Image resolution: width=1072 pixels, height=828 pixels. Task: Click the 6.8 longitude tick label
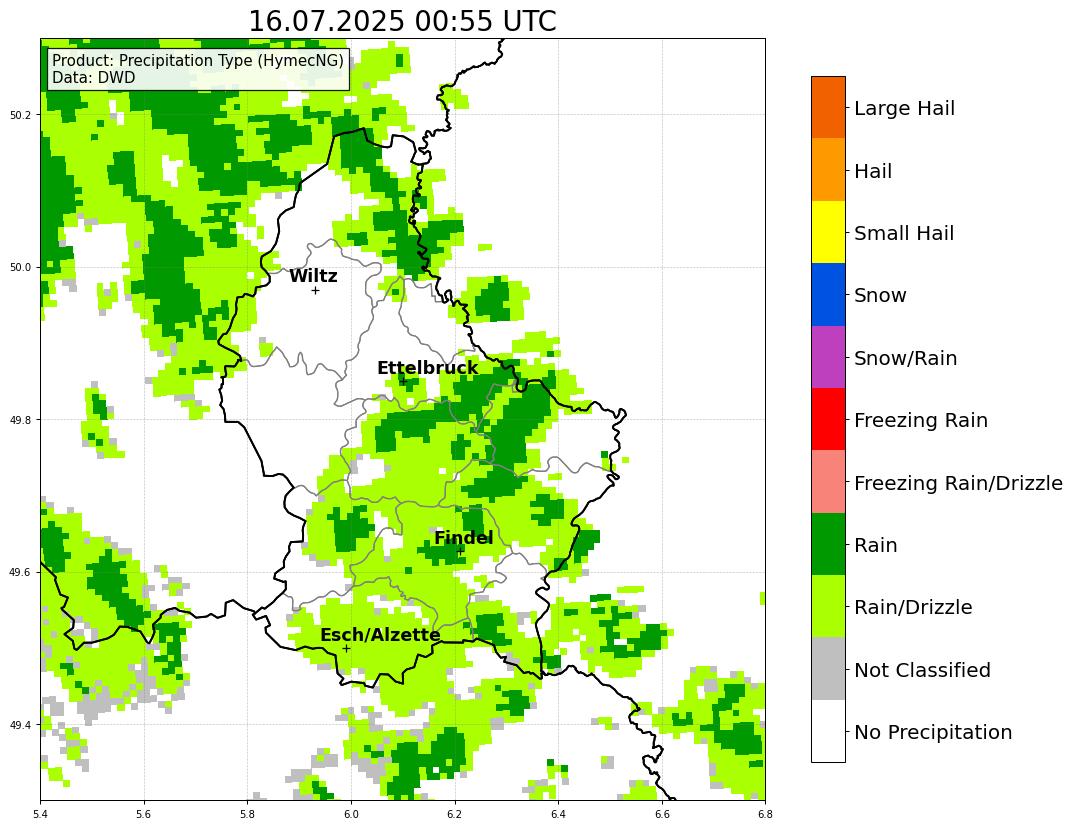[765, 814]
